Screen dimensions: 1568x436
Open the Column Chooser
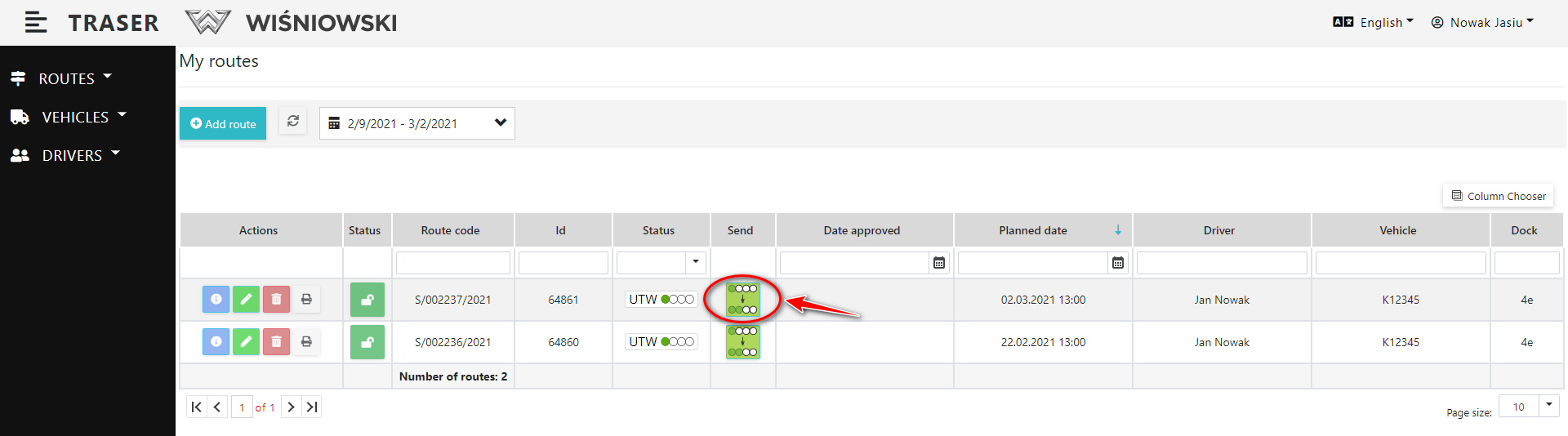coord(1498,196)
